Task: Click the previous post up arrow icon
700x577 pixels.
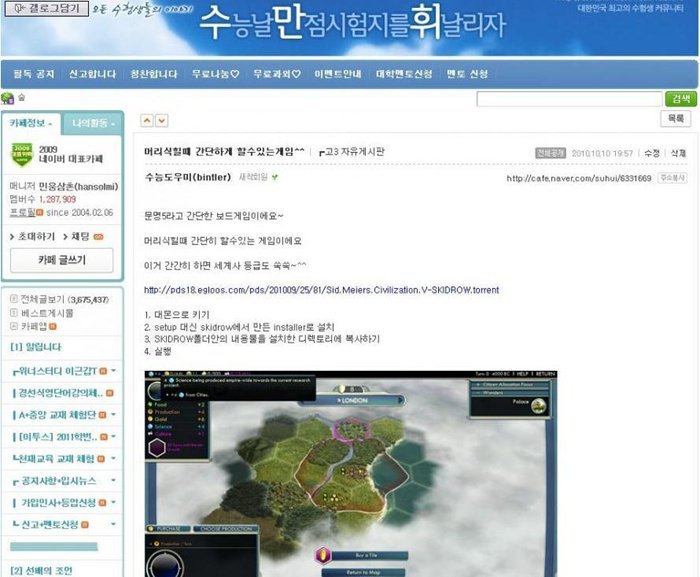Action: [x=147, y=121]
